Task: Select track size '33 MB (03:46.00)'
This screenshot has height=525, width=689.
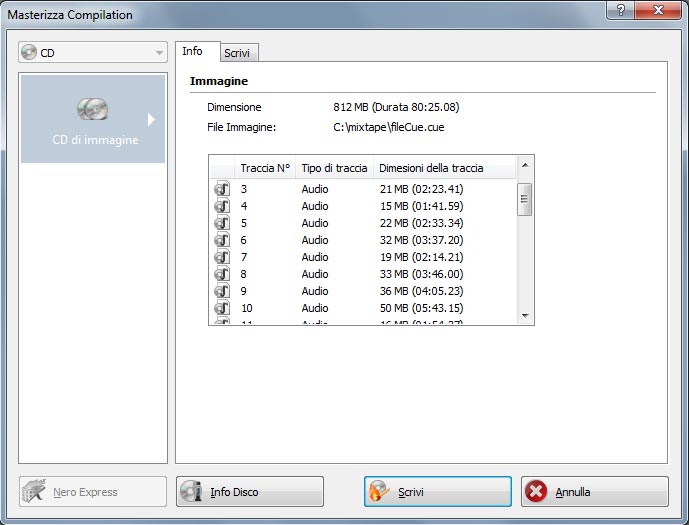Action: [x=421, y=274]
